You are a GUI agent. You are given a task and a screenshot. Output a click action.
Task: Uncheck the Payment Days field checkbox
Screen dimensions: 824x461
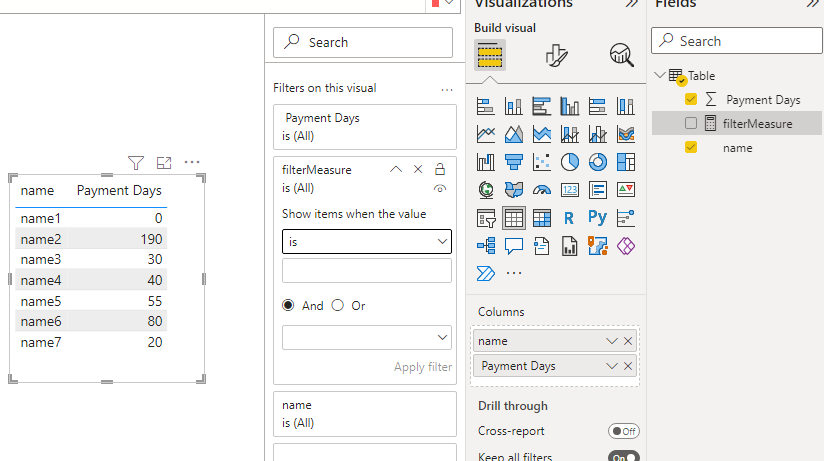(x=691, y=99)
